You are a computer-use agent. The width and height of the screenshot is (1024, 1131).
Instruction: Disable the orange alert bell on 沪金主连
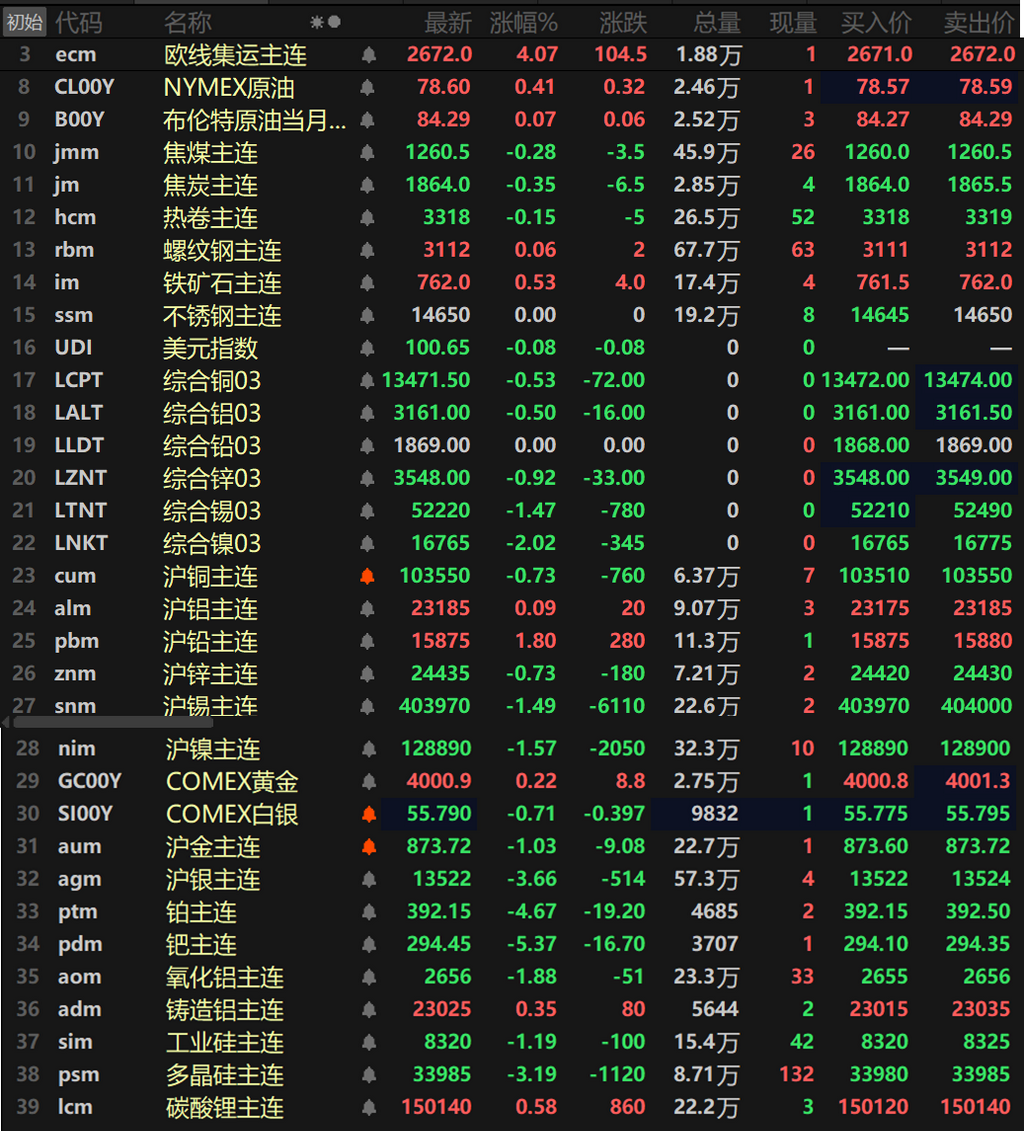[368, 846]
